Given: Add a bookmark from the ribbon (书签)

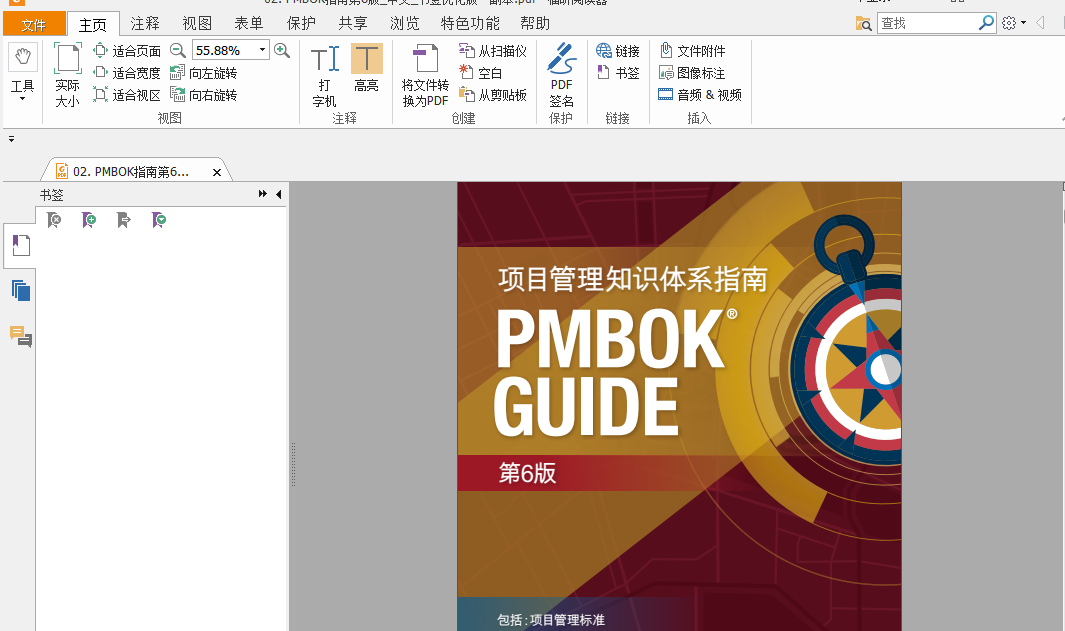Looking at the screenshot, I should (618, 73).
